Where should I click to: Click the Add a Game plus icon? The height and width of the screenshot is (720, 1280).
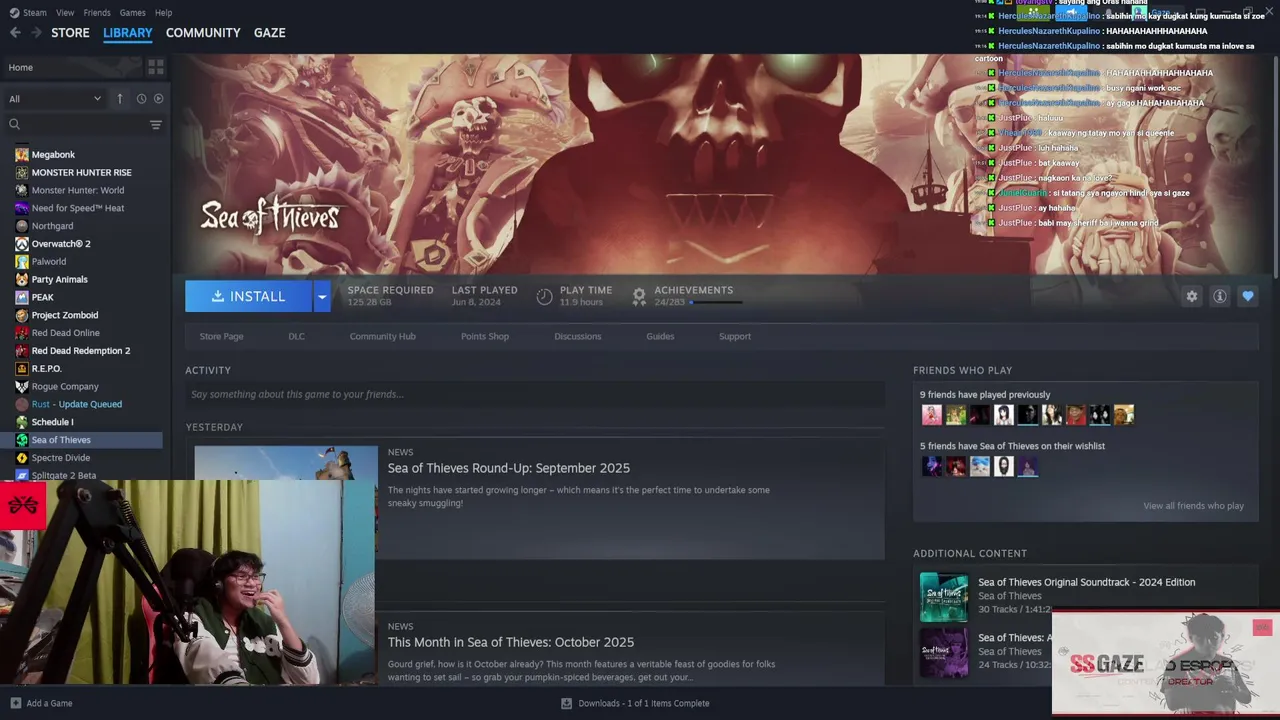pos(15,703)
